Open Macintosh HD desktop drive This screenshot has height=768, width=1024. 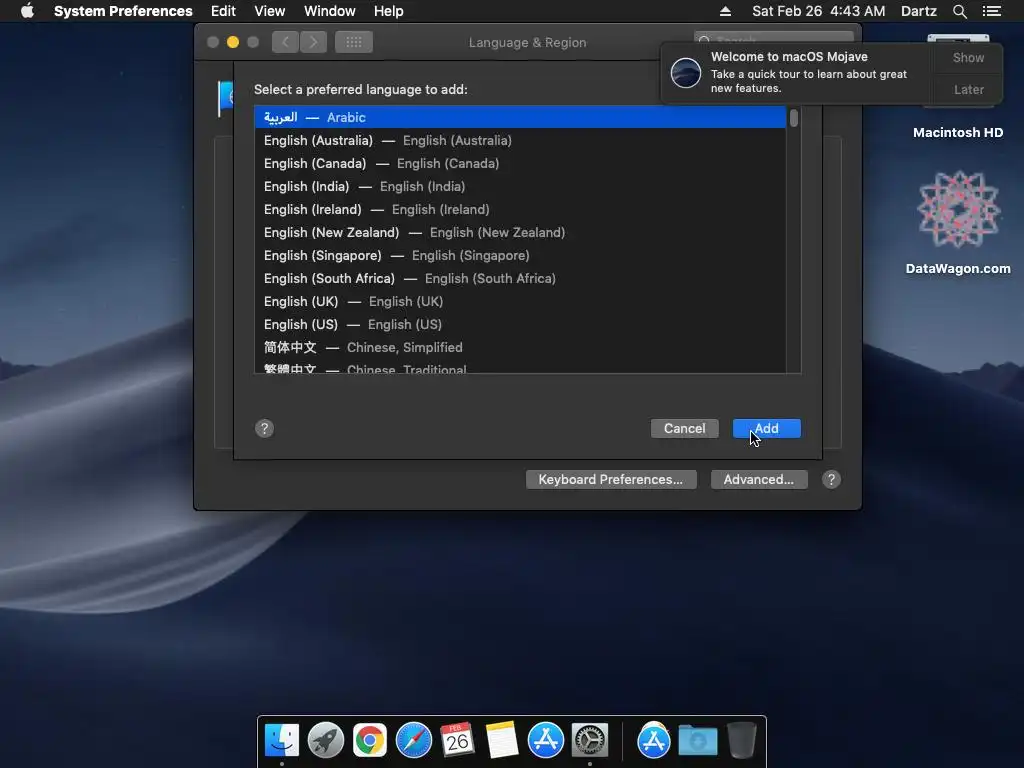pyautogui.click(x=958, y=133)
